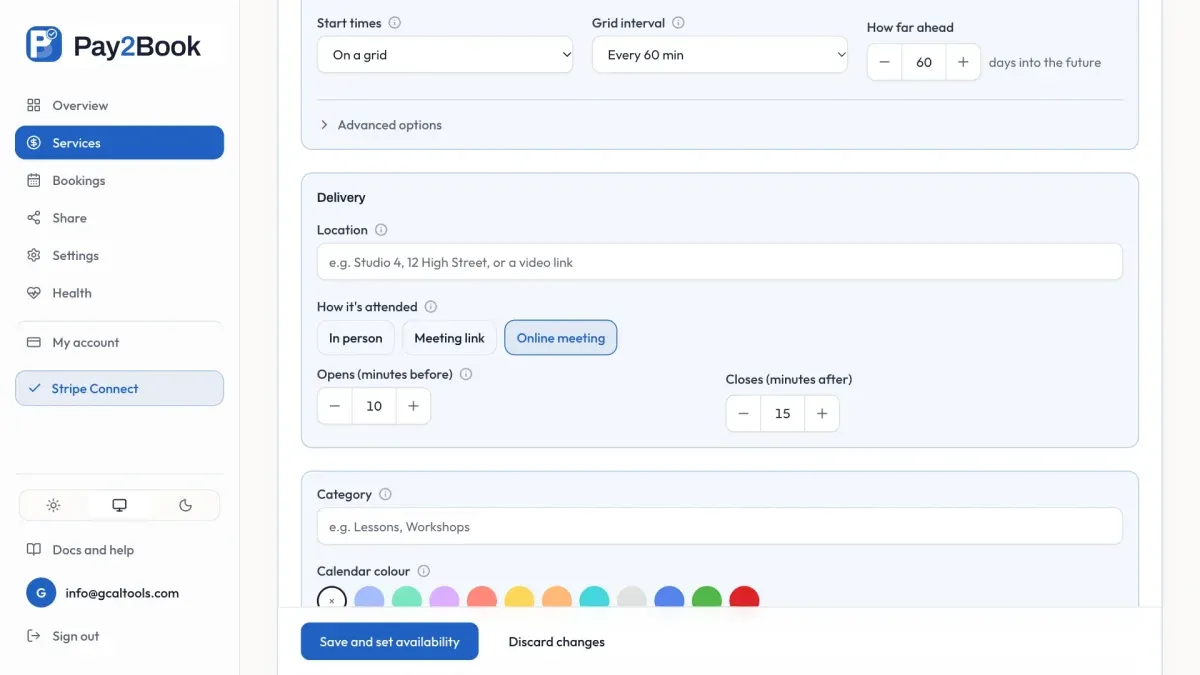Choose Online meeting attendance
1200x675 pixels.
(x=561, y=338)
